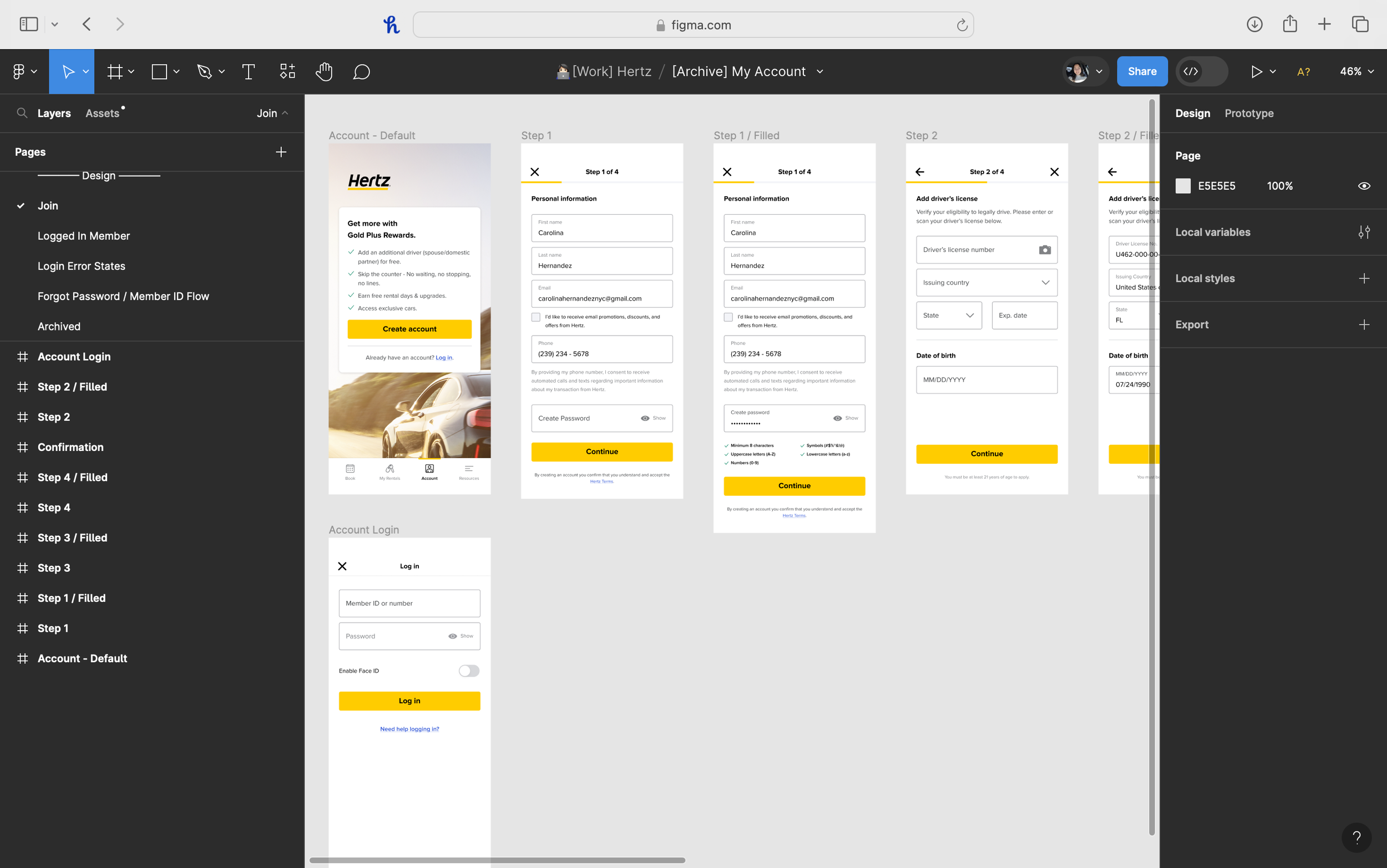
Task: Open Local variables settings icon
Action: click(1364, 232)
